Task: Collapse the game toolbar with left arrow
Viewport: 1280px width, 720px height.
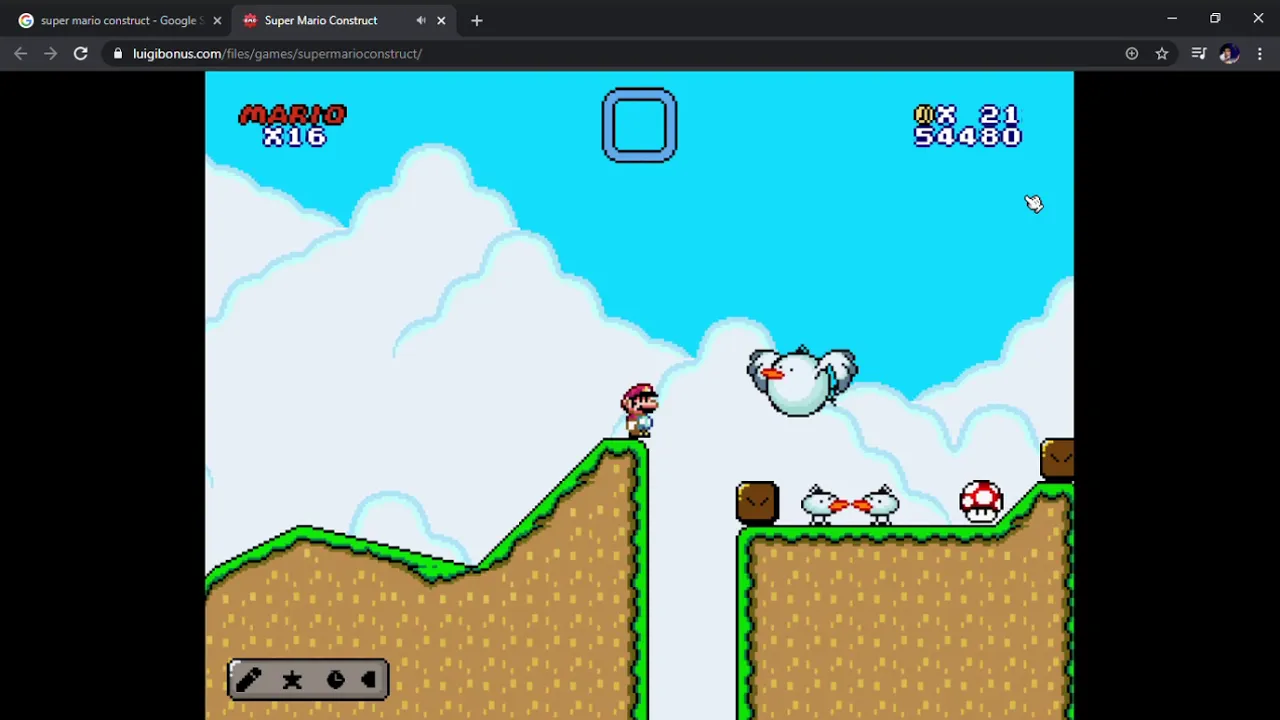Action: coord(368,680)
